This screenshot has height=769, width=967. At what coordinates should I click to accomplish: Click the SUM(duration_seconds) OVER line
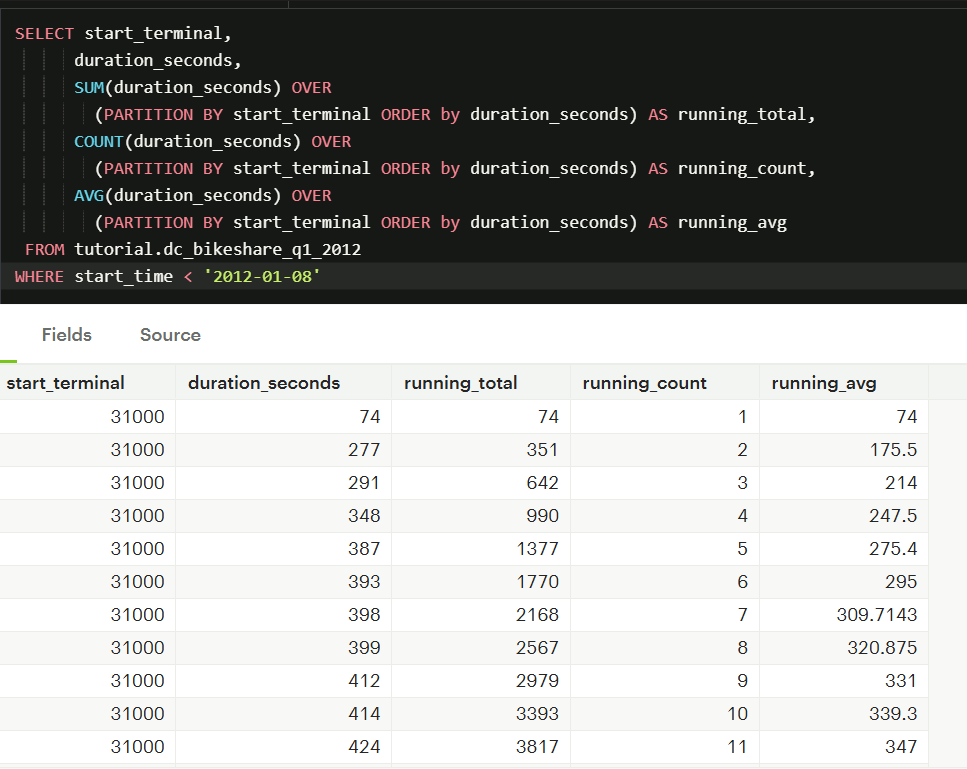[202, 88]
